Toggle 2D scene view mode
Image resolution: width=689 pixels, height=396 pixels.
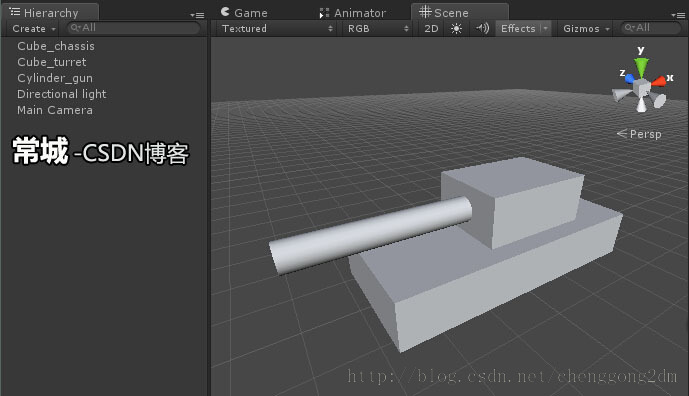click(x=431, y=29)
